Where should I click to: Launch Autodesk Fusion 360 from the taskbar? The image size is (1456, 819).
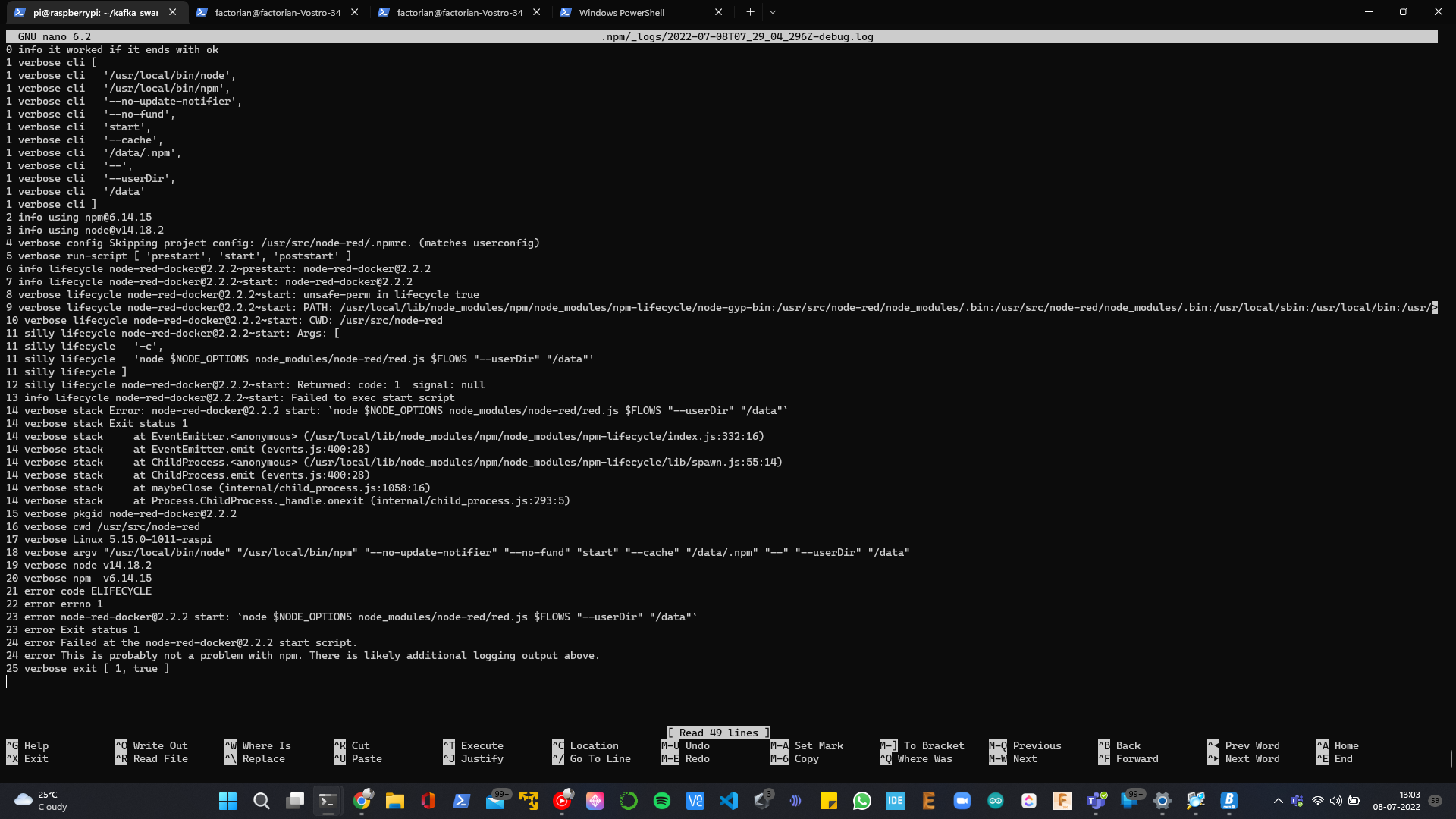(1063, 802)
